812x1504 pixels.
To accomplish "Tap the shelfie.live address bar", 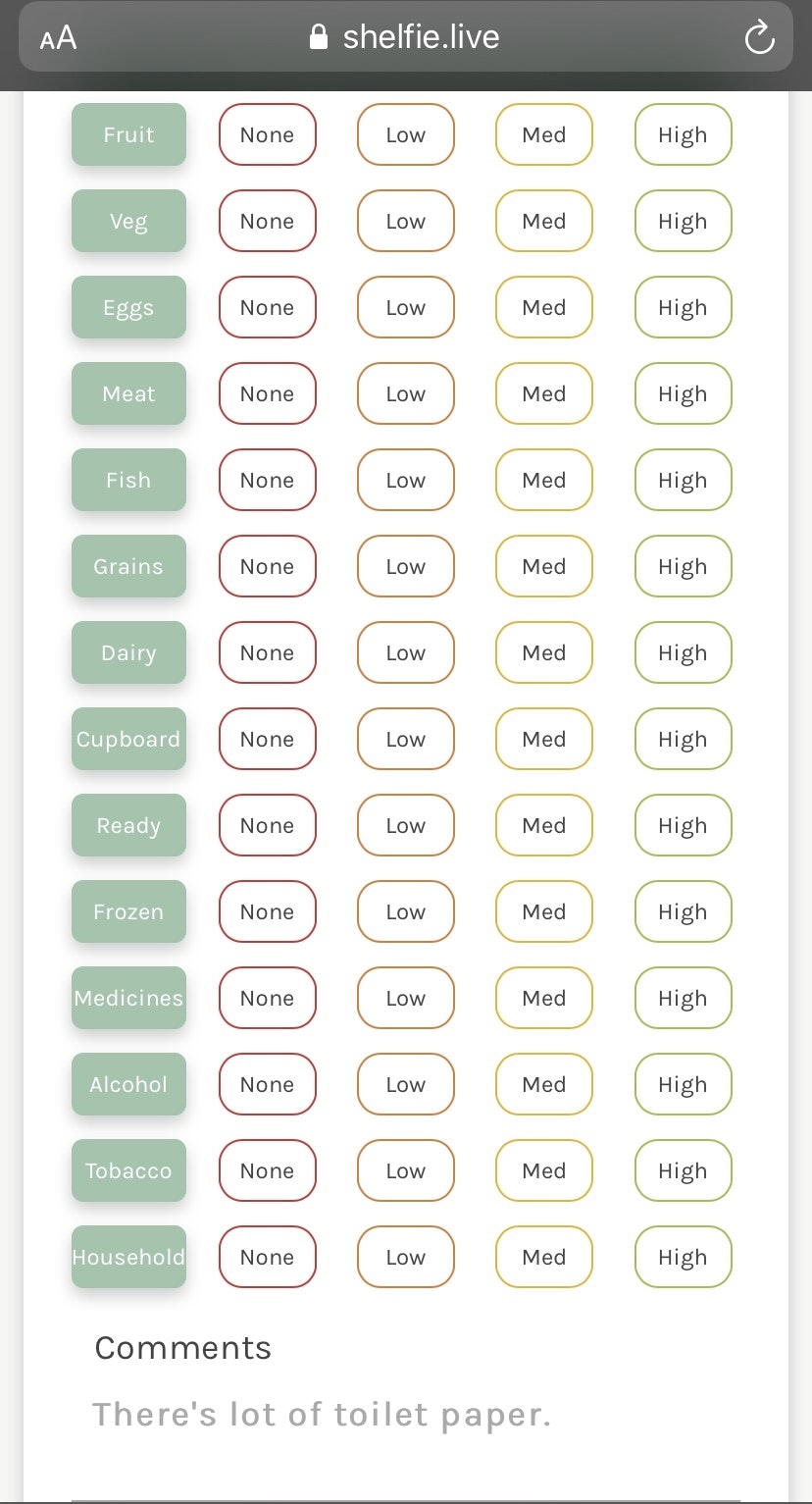I will tap(406, 37).
